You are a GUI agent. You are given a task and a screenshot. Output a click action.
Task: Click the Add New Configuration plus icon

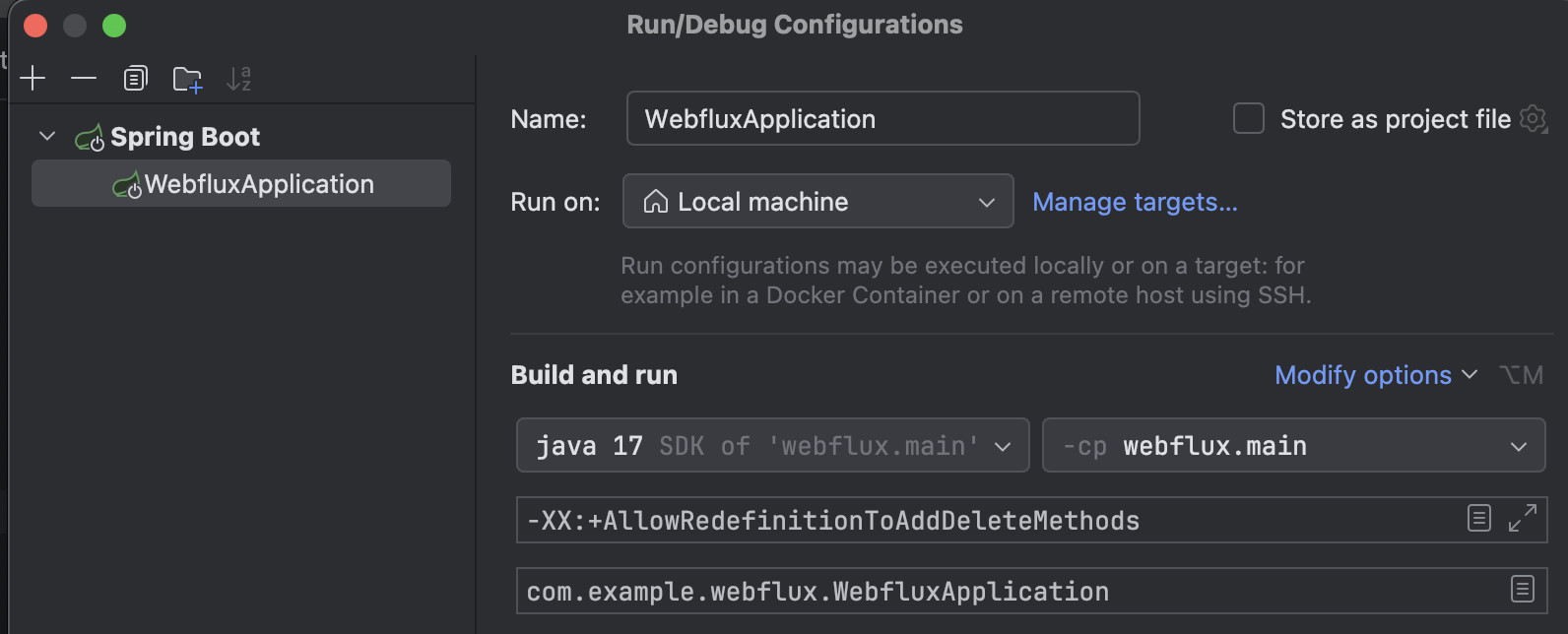(33, 79)
